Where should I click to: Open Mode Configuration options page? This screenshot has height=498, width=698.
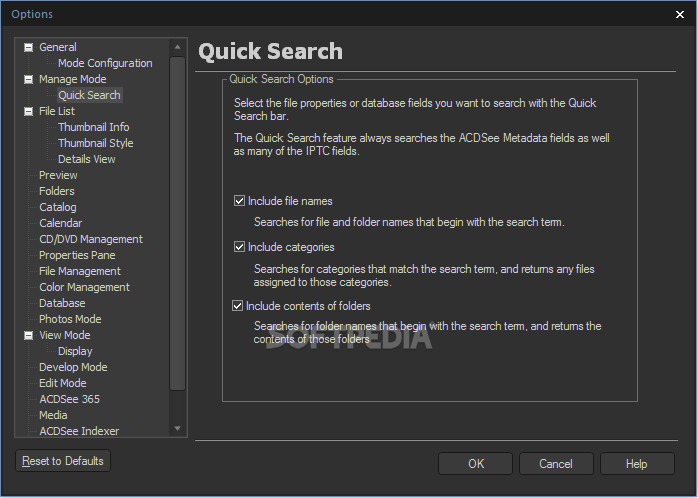tap(105, 63)
